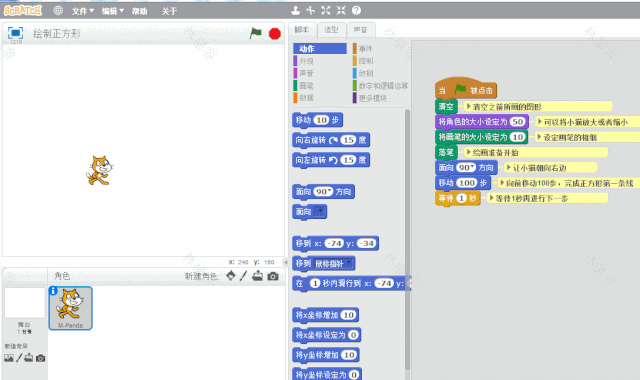Select the 控制 block category
The width and height of the screenshot is (640, 380).
coord(366,61)
